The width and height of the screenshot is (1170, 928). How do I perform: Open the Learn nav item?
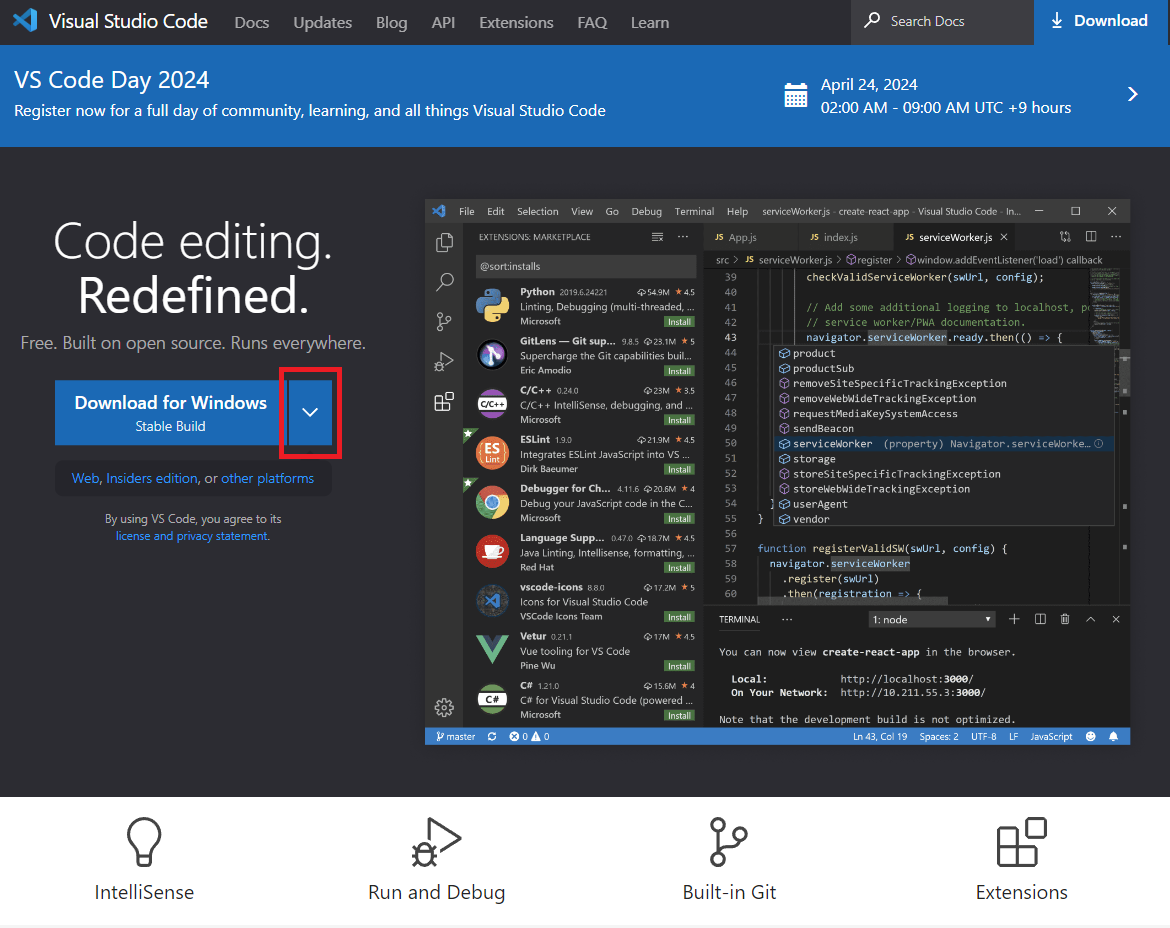[650, 22]
